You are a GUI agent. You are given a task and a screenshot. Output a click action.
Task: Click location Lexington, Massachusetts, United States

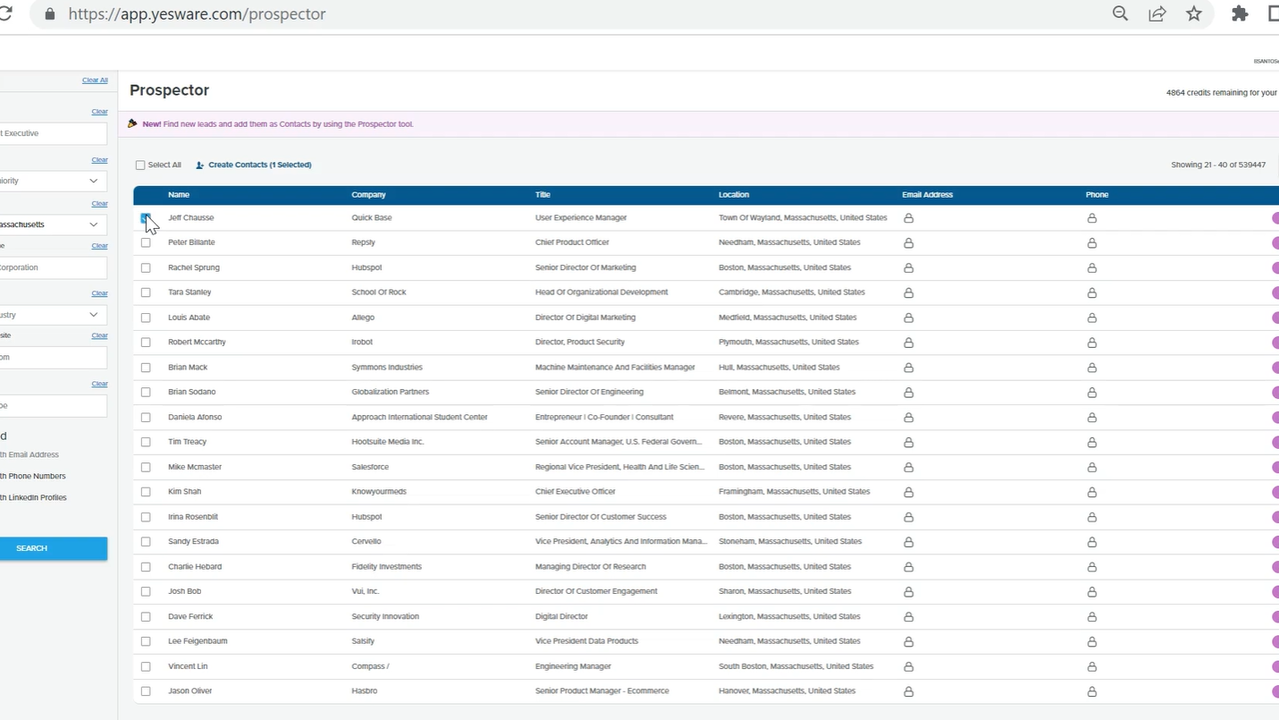(x=789, y=617)
